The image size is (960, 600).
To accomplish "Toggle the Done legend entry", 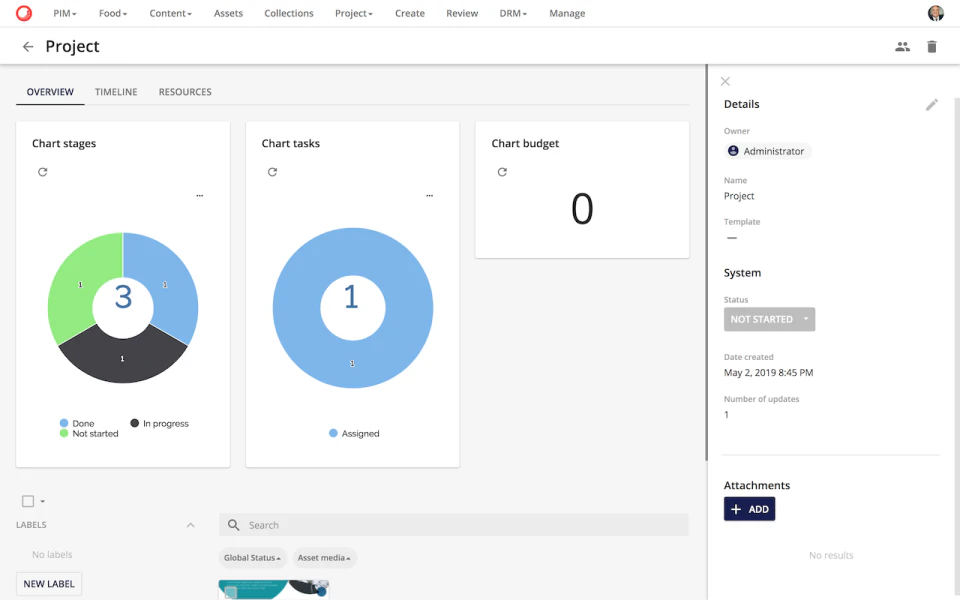I will coord(79,423).
